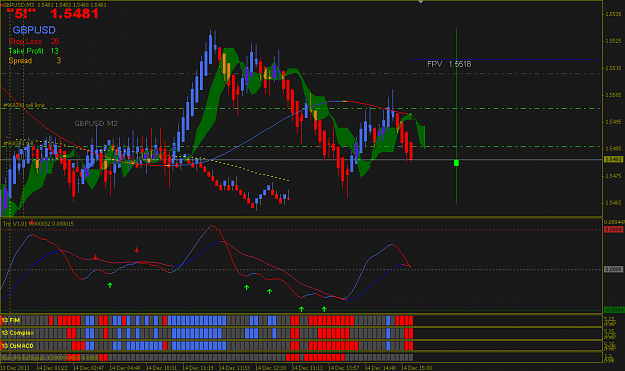Click the 14 Dec 01:22 time axis label

52,368
